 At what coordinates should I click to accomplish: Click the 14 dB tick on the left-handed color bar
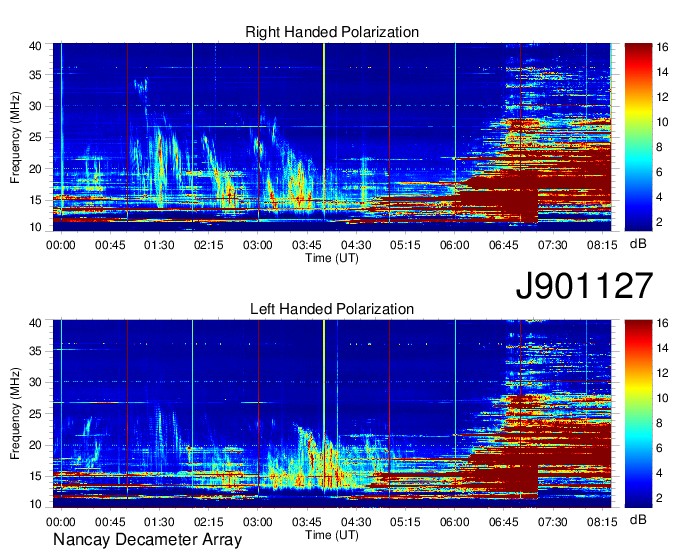[x=662, y=348]
